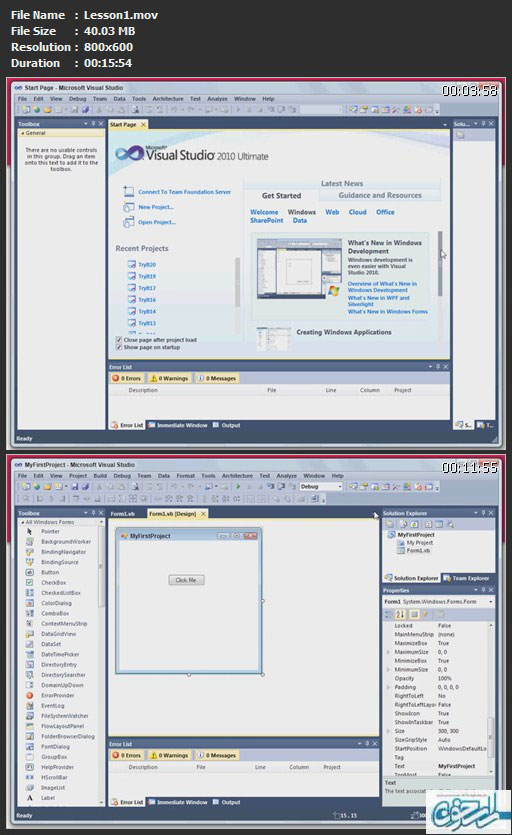Toggle 0 Warnings filter in Start Page window

tap(169, 378)
